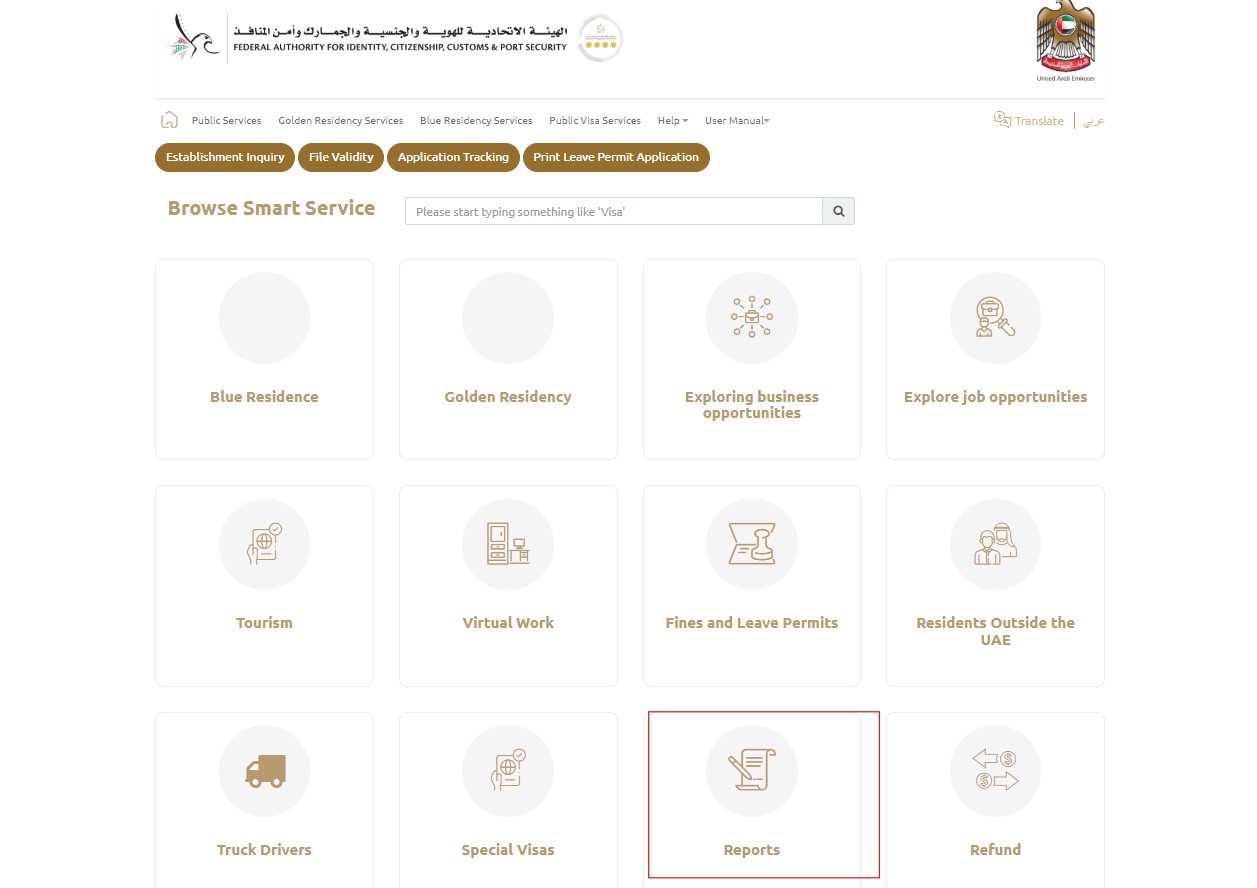
Task: Switch language using the عربي link
Action: click(x=1093, y=121)
